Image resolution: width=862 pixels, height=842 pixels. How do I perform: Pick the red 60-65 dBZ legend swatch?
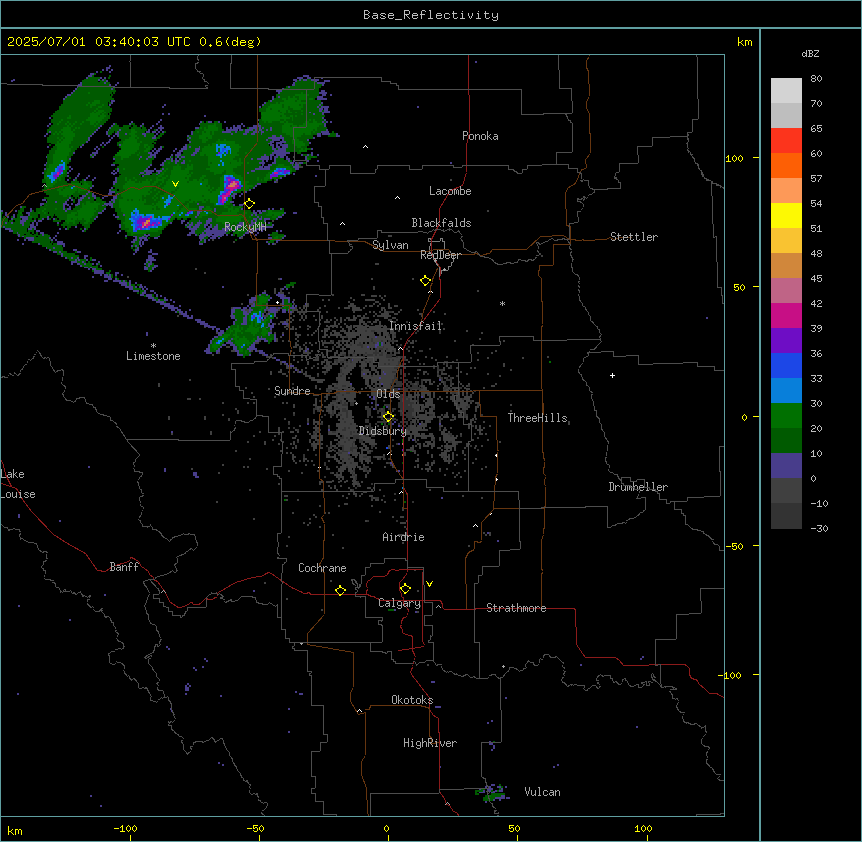click(786, 141)
